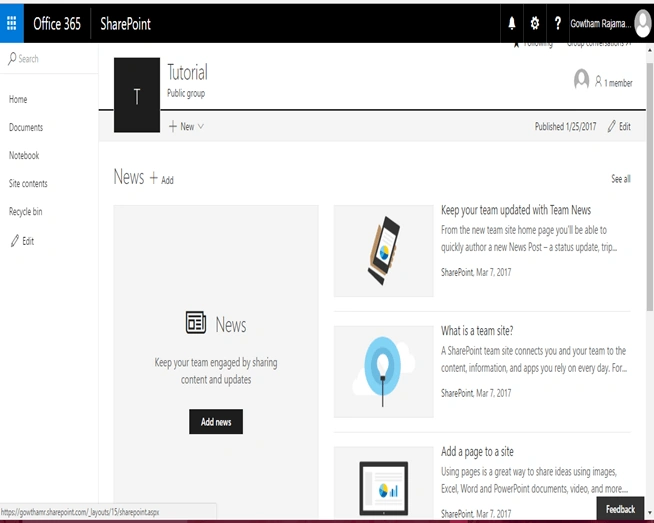Screen dimensions: 654x523
Task: Click the 1 member link
Action: point(618,83)
